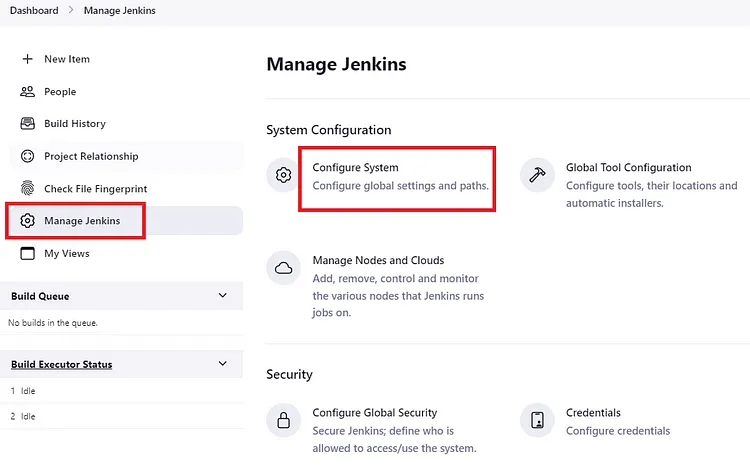Open Configure Global Security
Screen dimensions: 750x471
click(x=375, y=413)
